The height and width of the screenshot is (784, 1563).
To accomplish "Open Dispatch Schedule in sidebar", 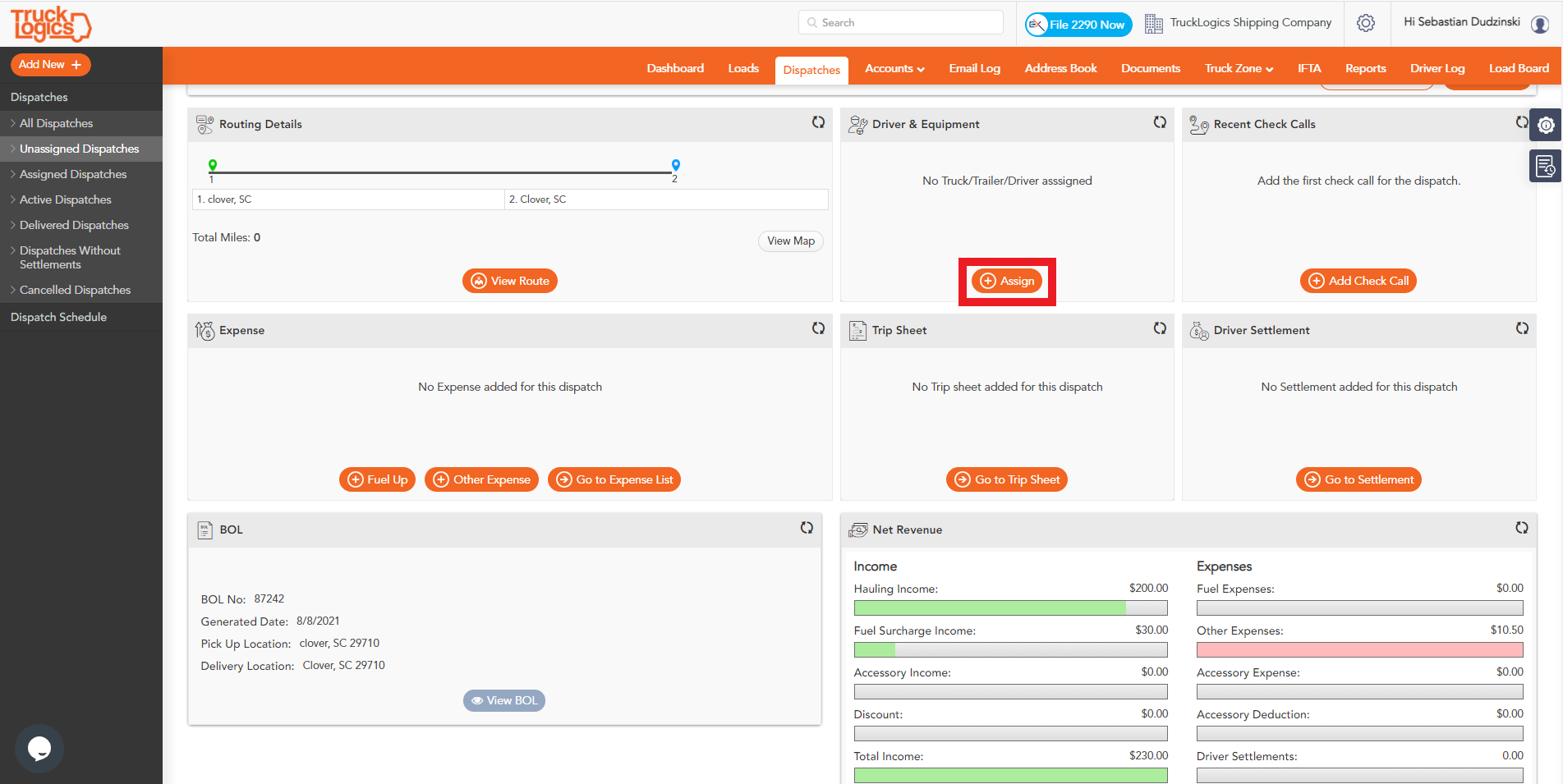I will click(81, 317).
